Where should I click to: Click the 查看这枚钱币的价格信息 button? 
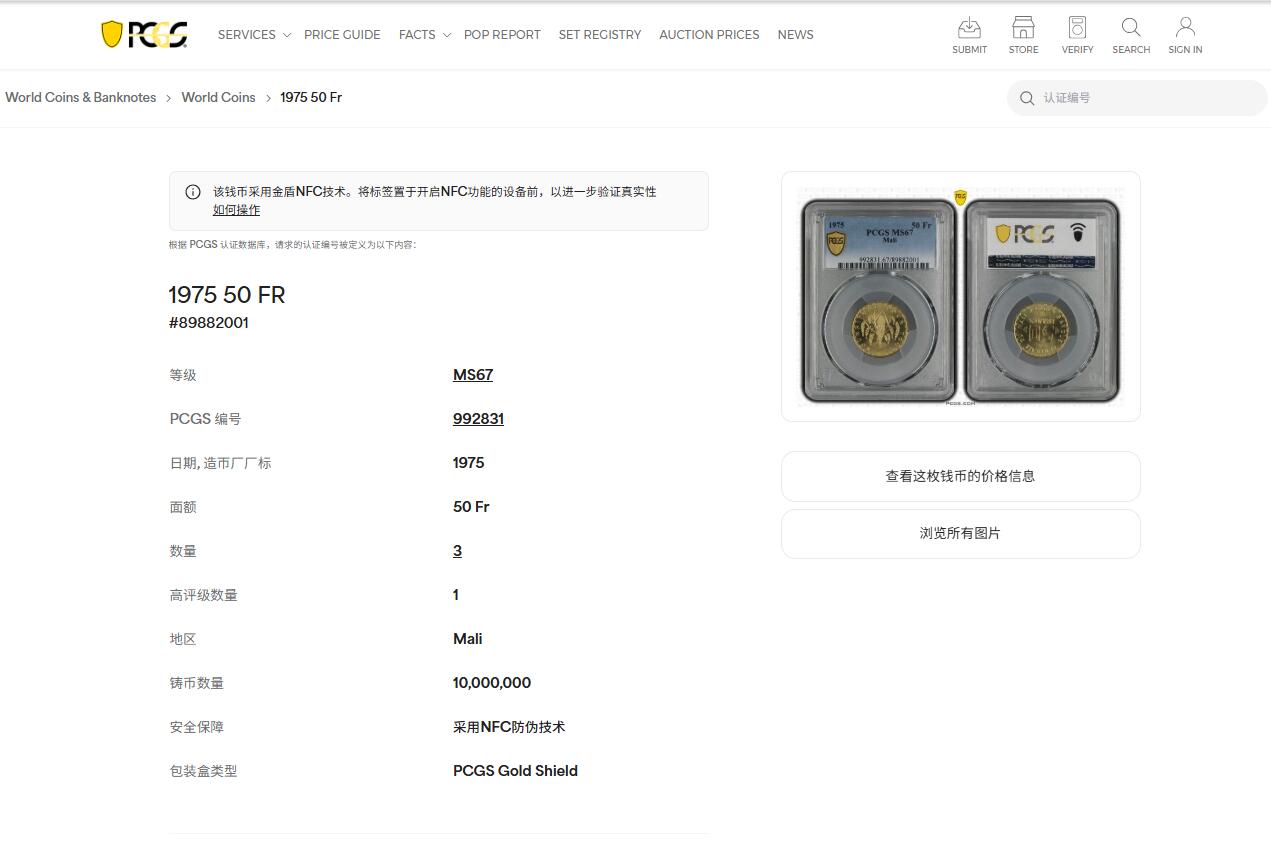click(959, 476)
